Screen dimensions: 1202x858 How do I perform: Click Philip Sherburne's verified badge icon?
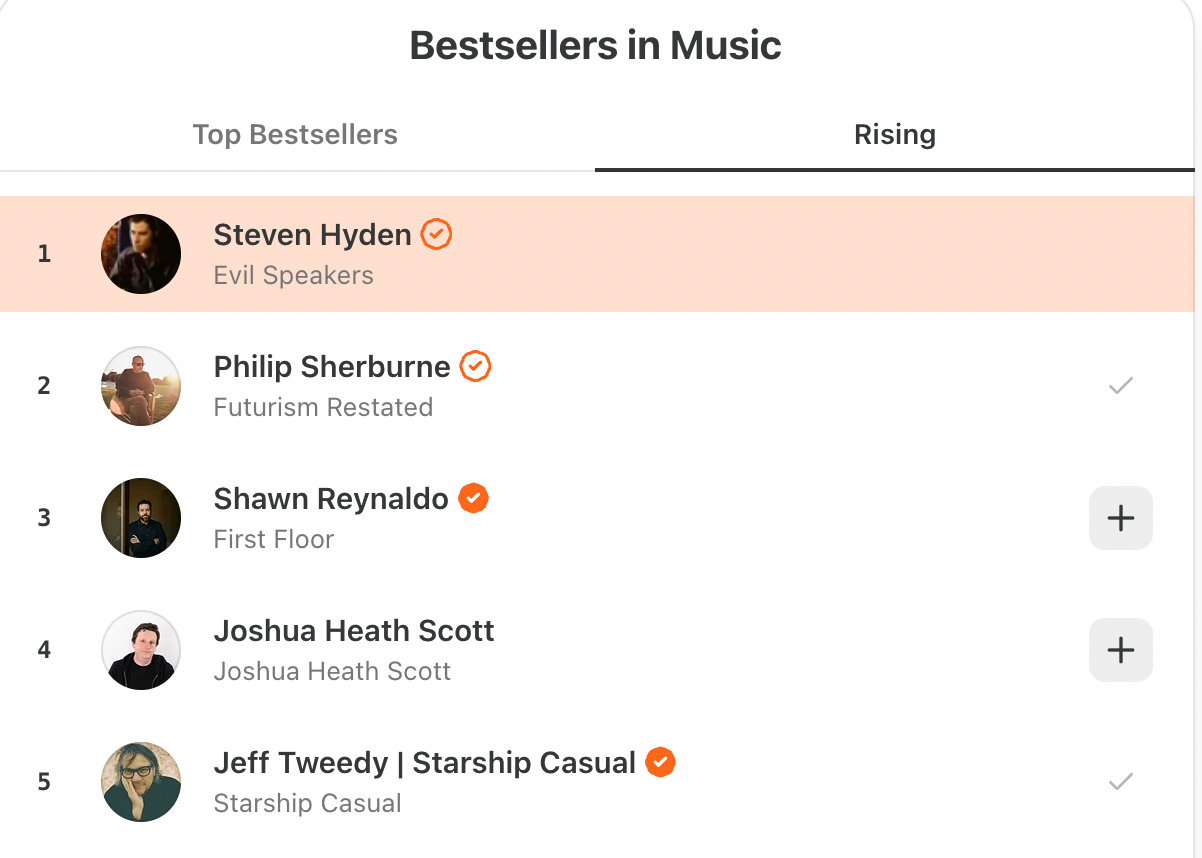(x=475, y=367)
